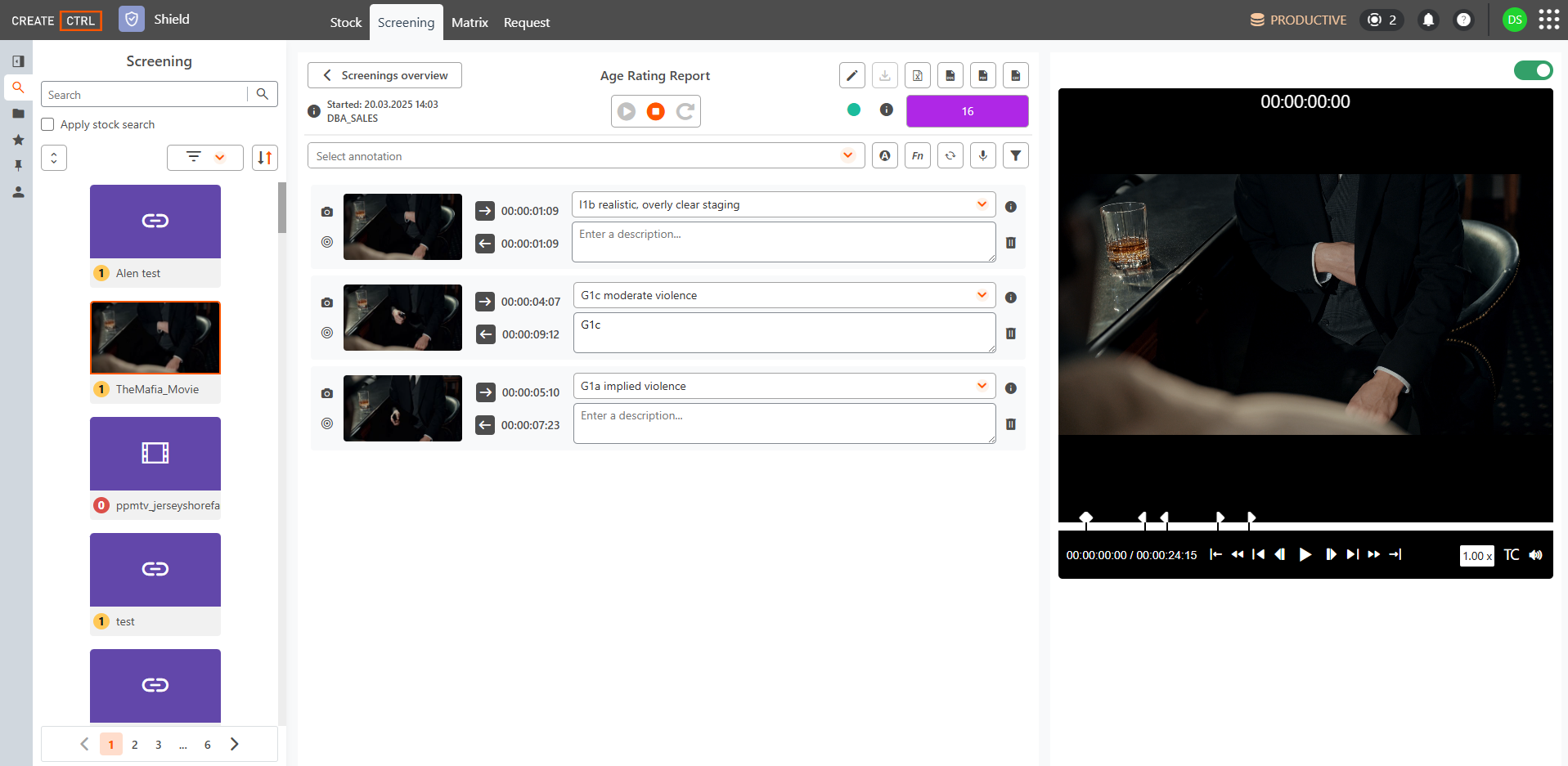Image resolution: width=1568 pixels, height=766 pixels.
Task: Go to next page of screenings
Action: 235,744
